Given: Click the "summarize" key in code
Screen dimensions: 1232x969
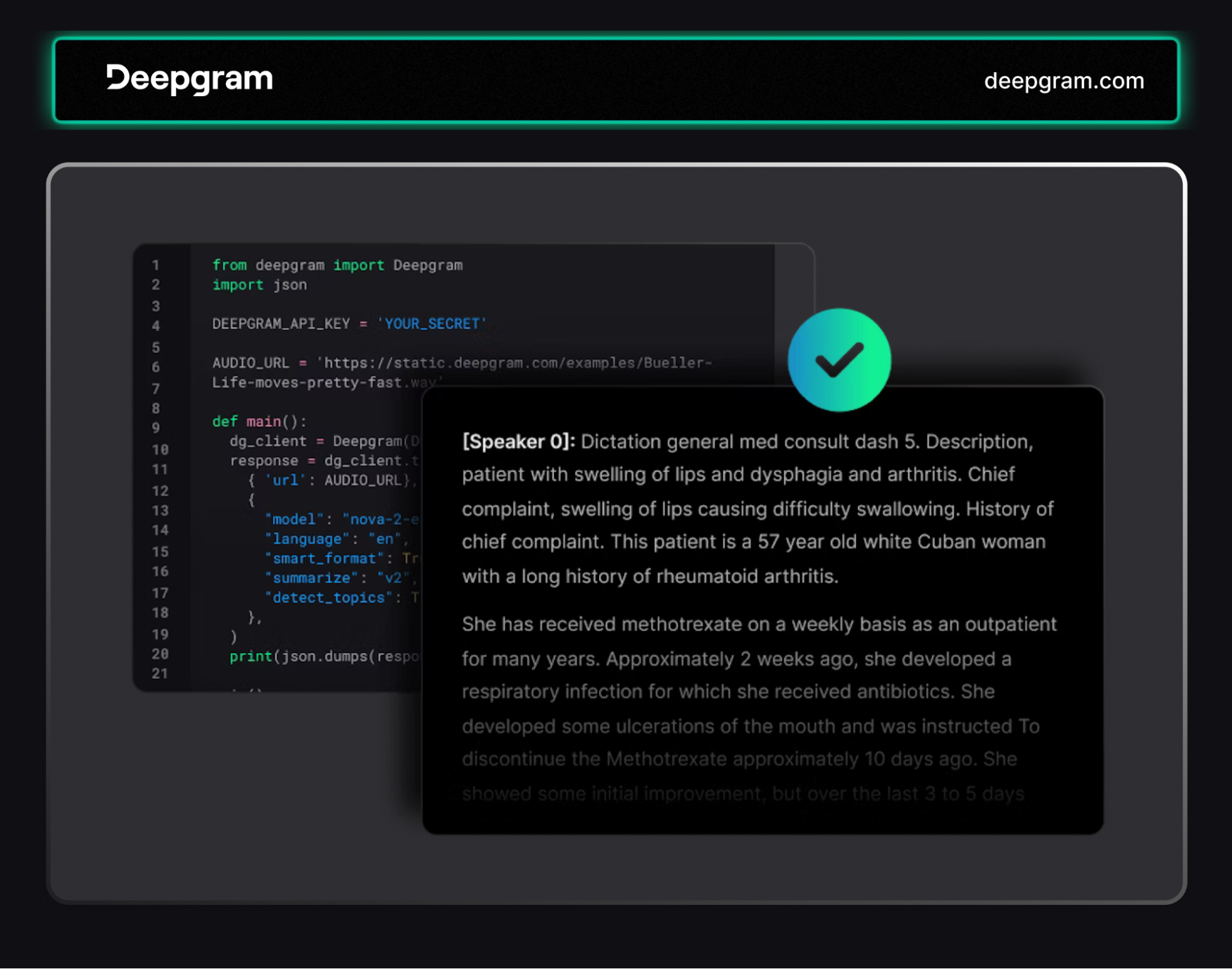Looking at the screenshot, I should [311, 578].
